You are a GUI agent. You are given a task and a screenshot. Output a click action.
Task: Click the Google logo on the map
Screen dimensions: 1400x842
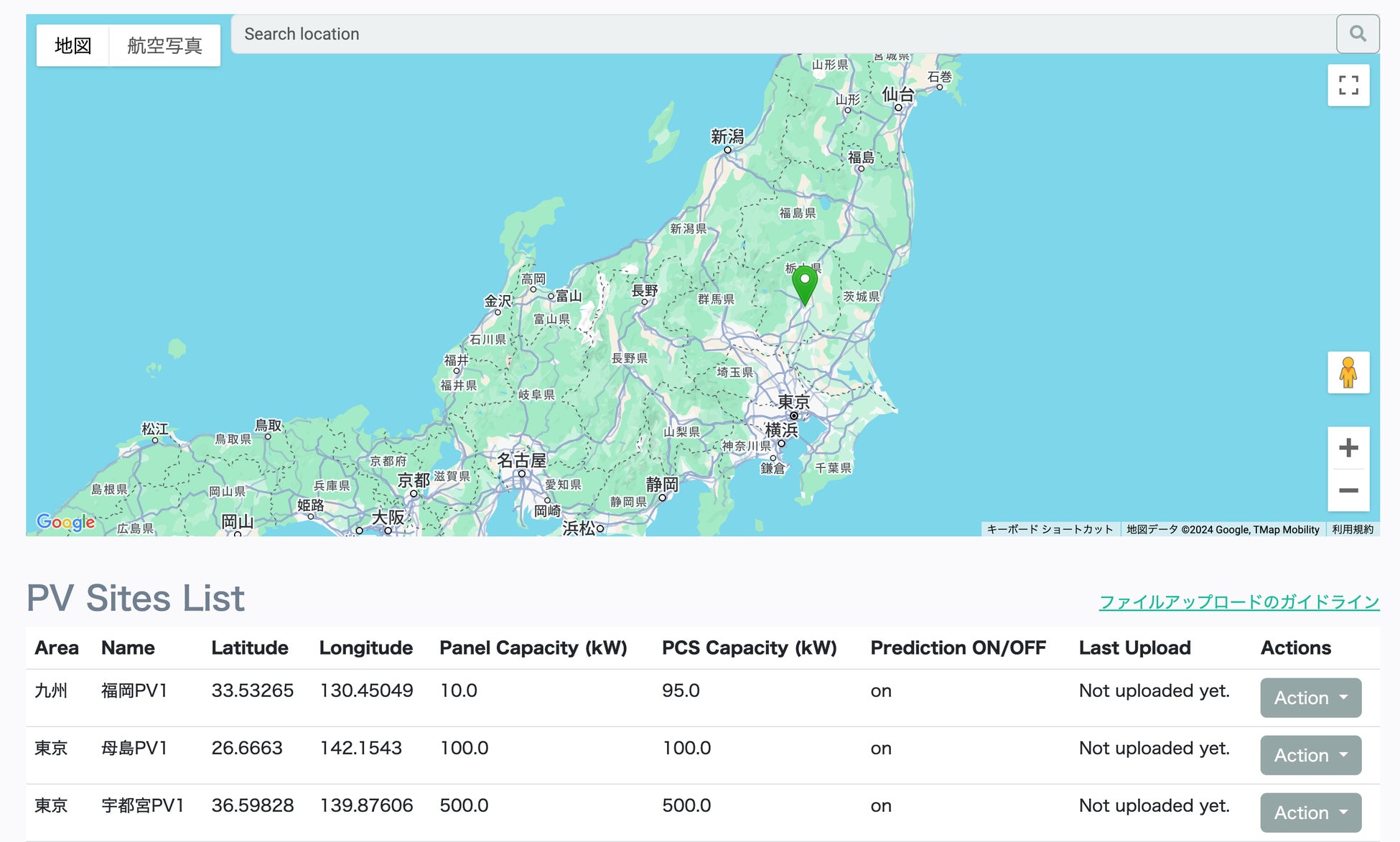[65, 522]
